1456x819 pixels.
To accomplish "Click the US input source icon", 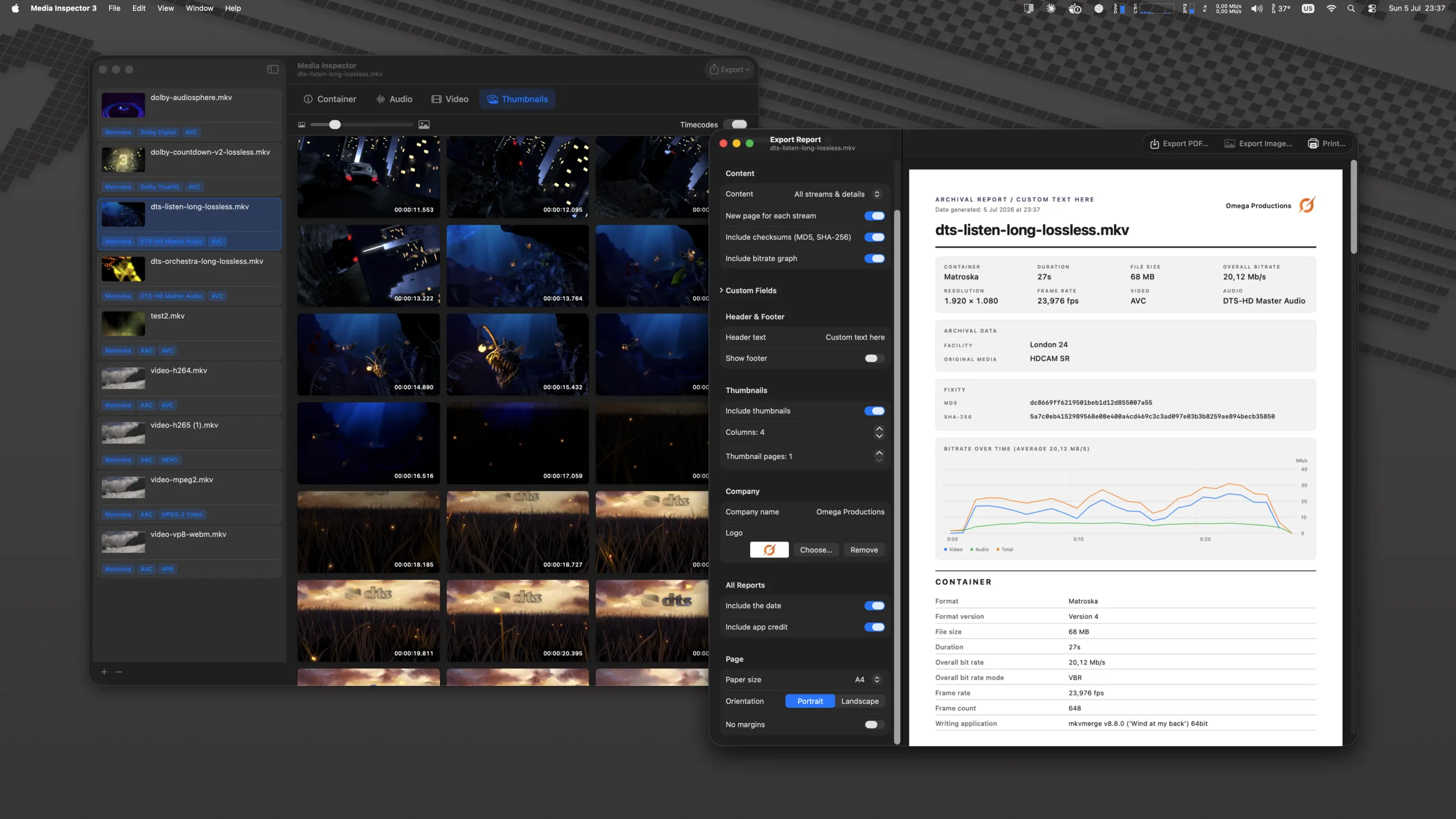I will click(x=1308, y=8).
